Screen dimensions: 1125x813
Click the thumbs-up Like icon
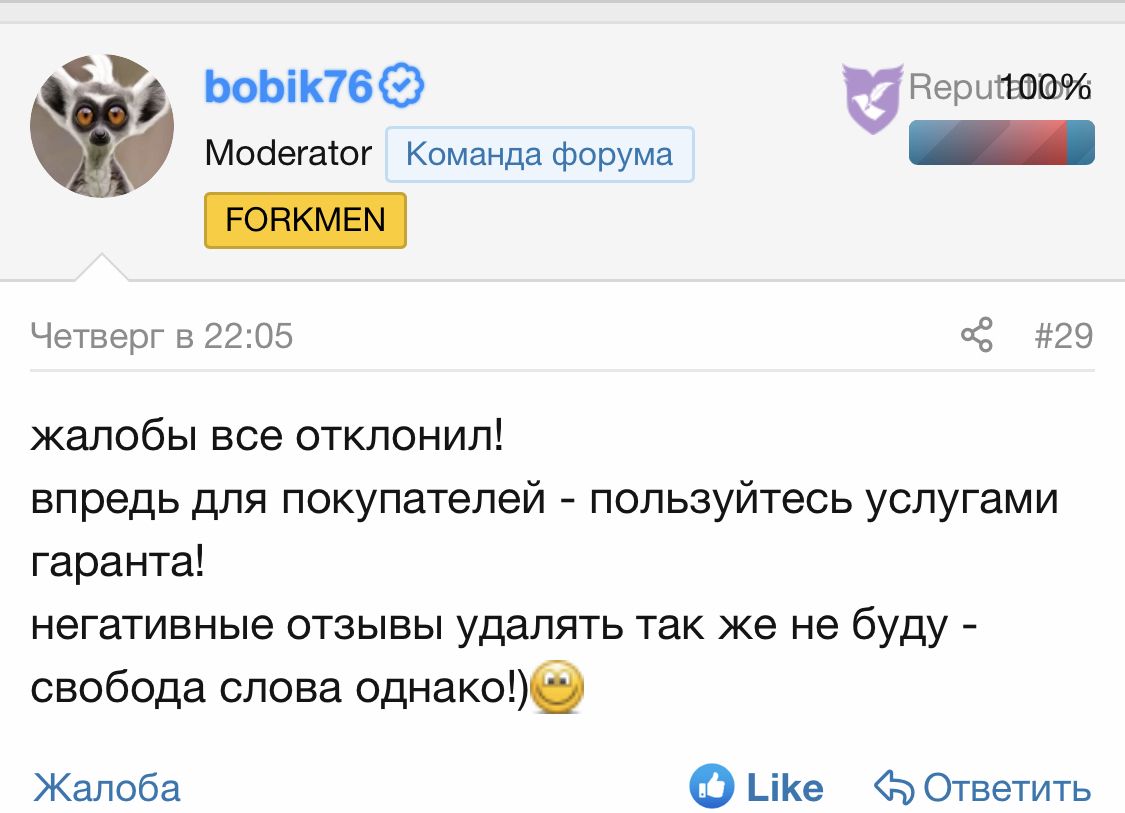pyautogui.click(x=713, y=787)
